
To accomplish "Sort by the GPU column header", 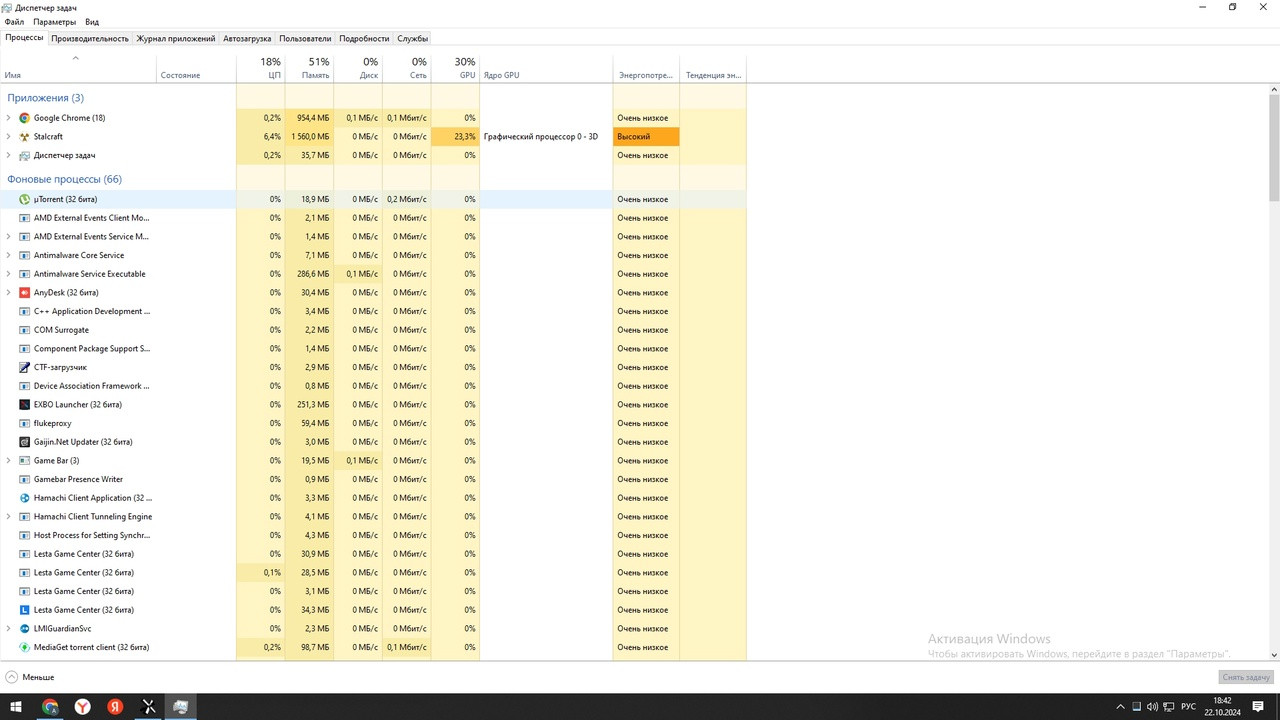I will pyautogui.click(x=455, y=68).
